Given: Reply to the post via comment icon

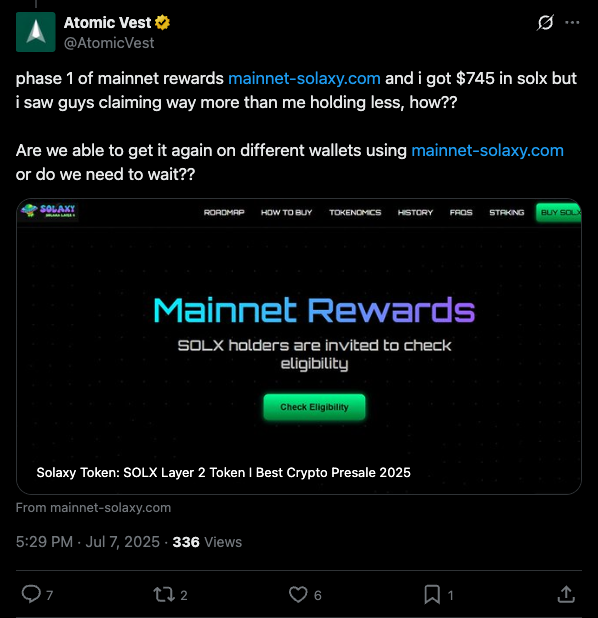Looking at the screenshot, I should (31, 594).
